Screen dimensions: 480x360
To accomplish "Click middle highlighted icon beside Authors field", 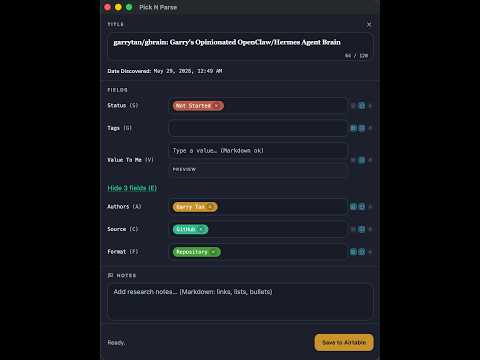I will (x=361, y=207).
